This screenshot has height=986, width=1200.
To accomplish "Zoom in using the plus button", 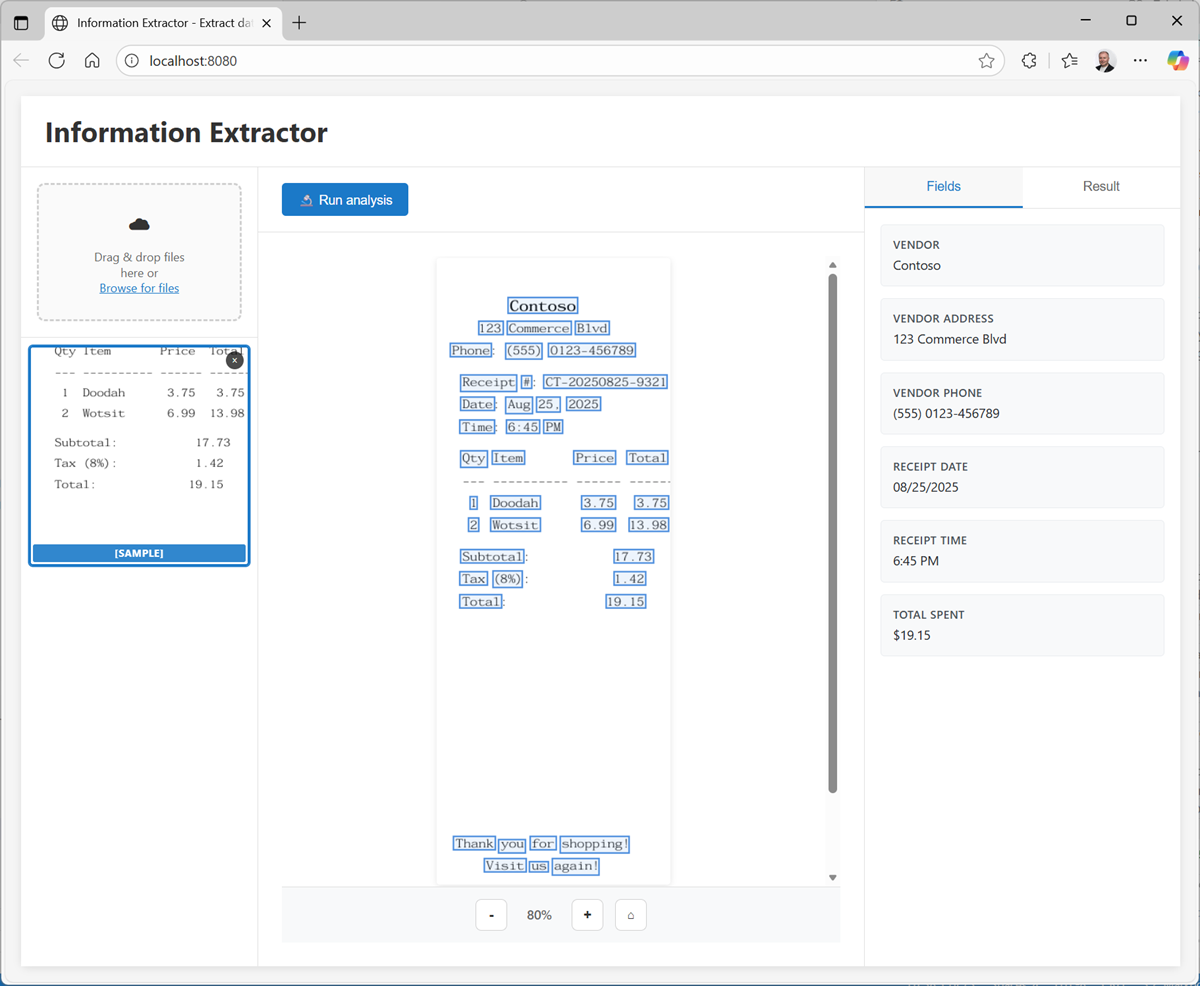I will 587,914.
